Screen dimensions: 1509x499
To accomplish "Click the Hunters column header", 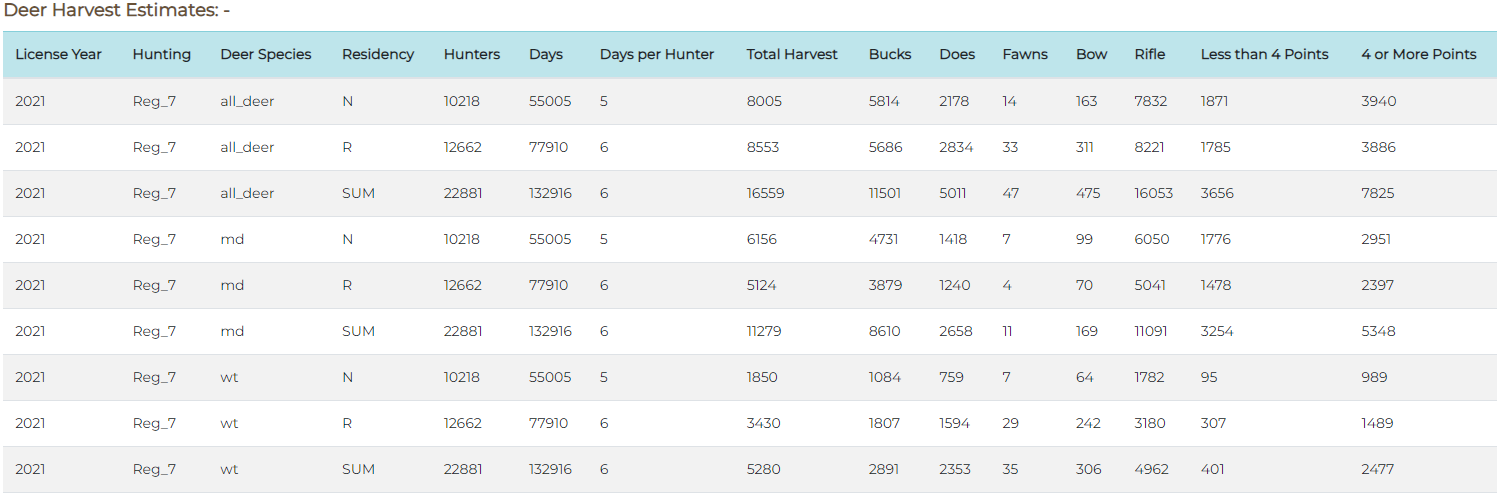I will point(472,55).
